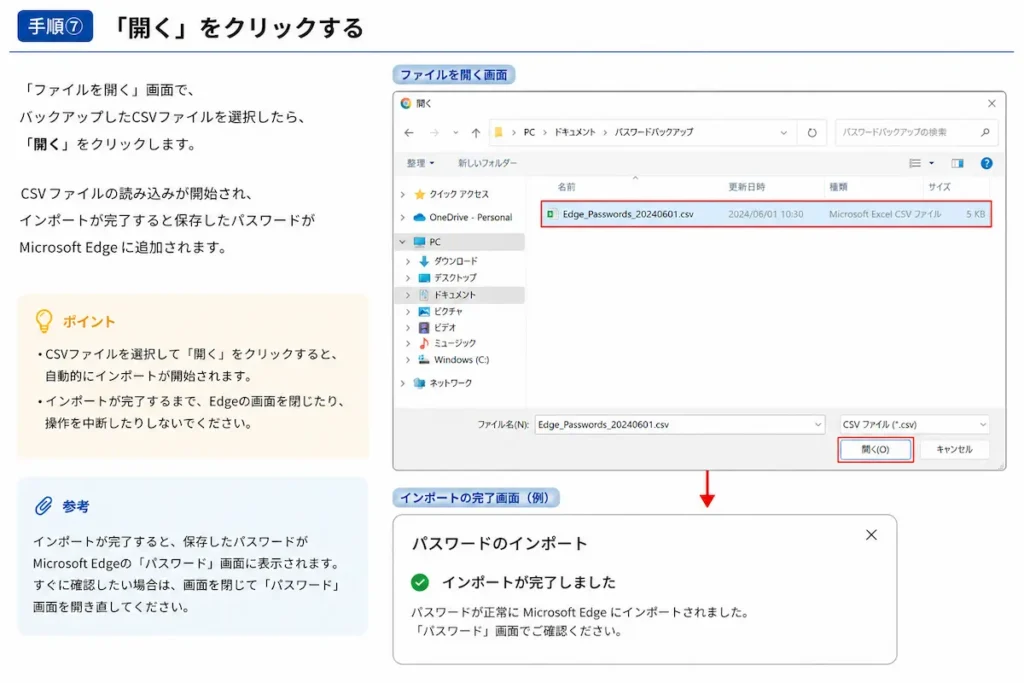
Task: Click the 開く(O) button
Action: (x=875, y=449)
